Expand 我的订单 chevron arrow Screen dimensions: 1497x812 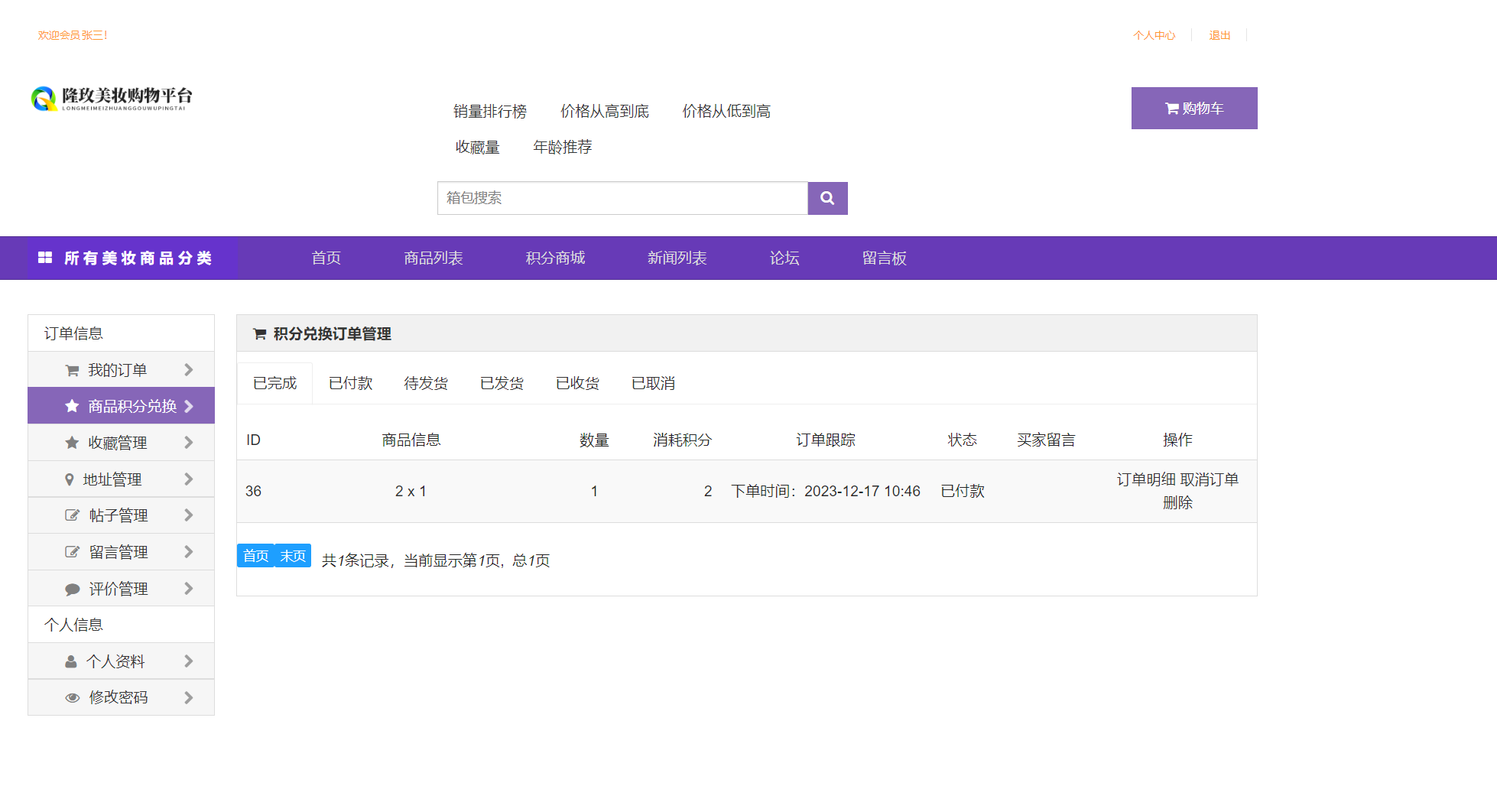(189, 370)
